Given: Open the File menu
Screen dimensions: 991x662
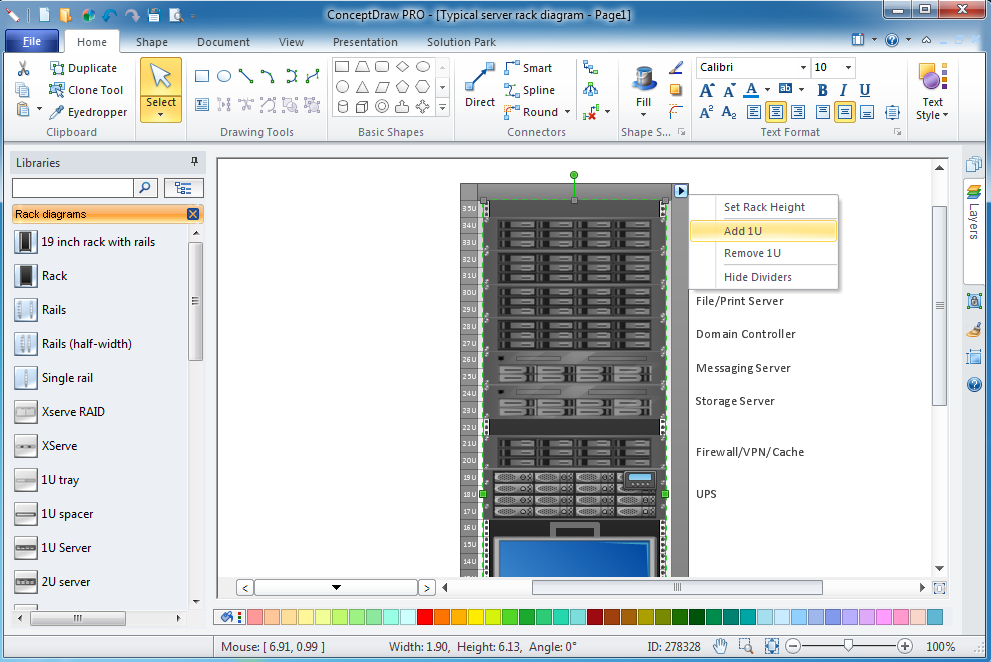Looking at the screenshot, I should (32, 42).
